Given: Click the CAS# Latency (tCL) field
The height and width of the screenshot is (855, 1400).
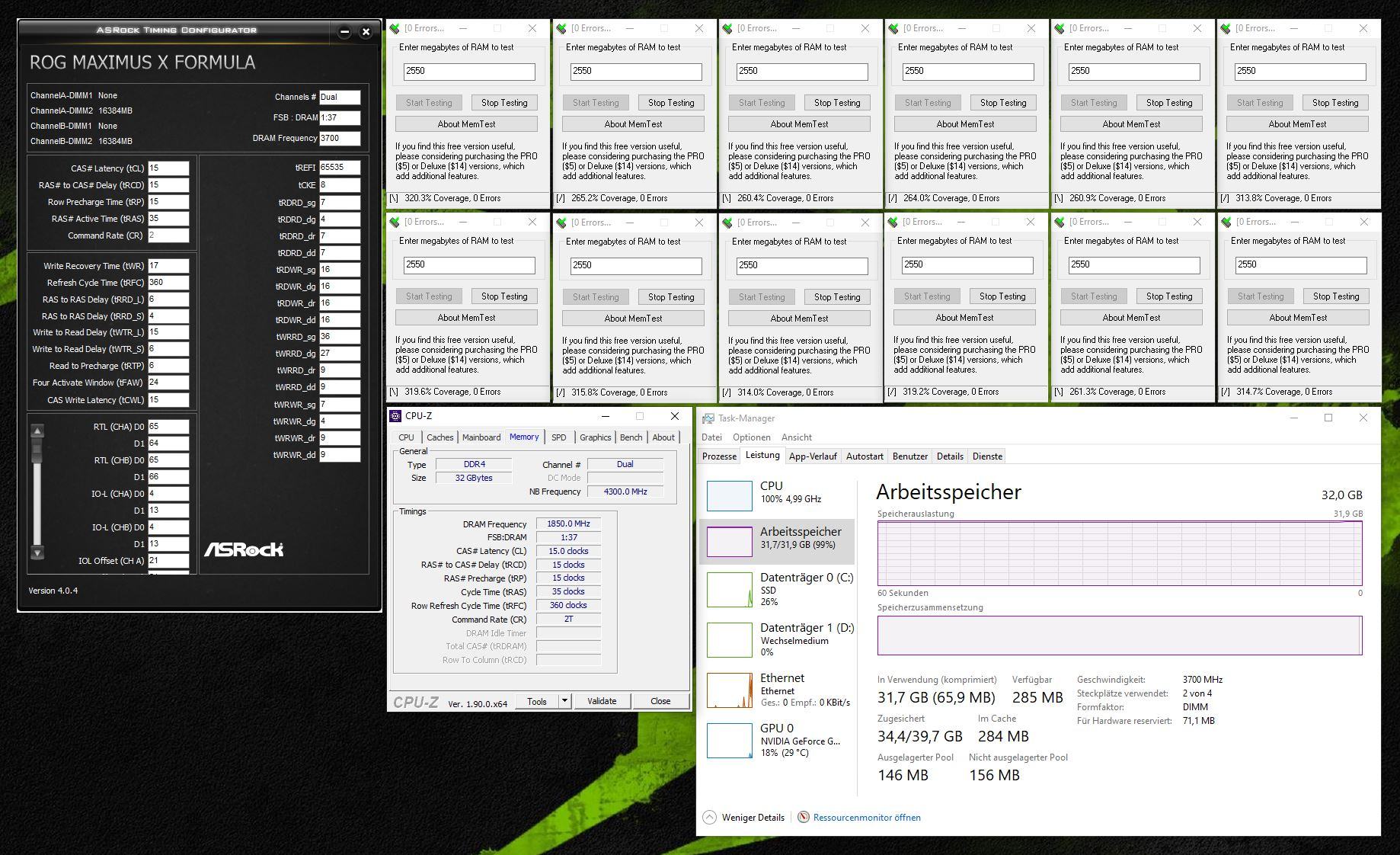Looking at the screenshot, I should coord(168,168).
